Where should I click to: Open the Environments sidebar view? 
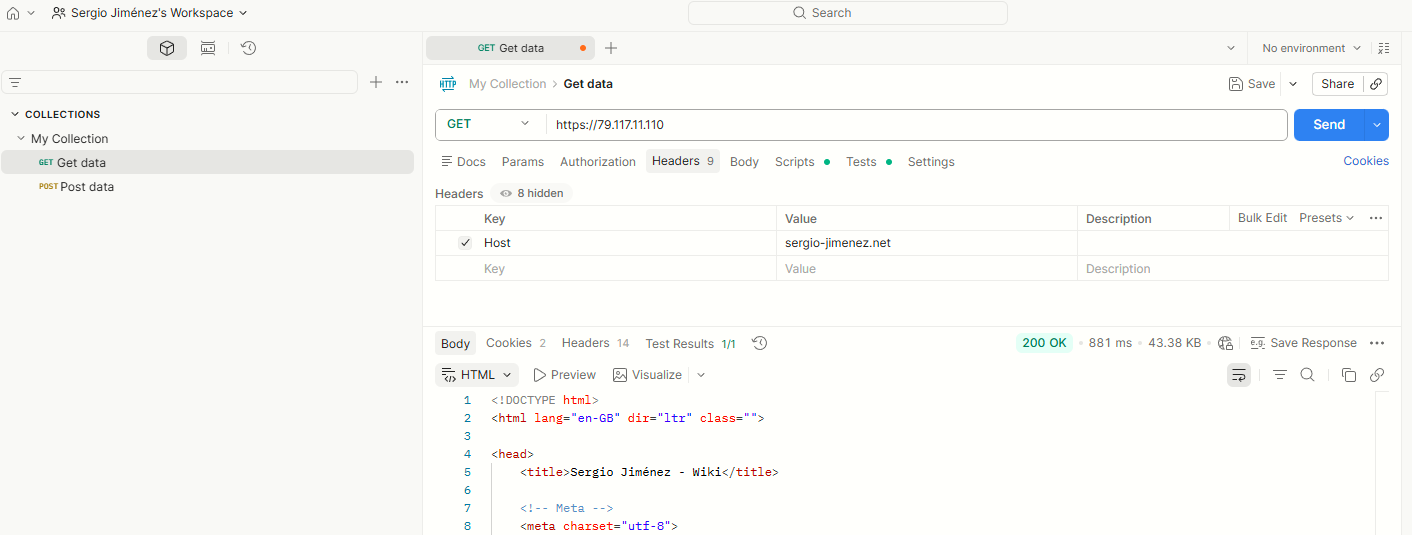click(x=208, y=48)
